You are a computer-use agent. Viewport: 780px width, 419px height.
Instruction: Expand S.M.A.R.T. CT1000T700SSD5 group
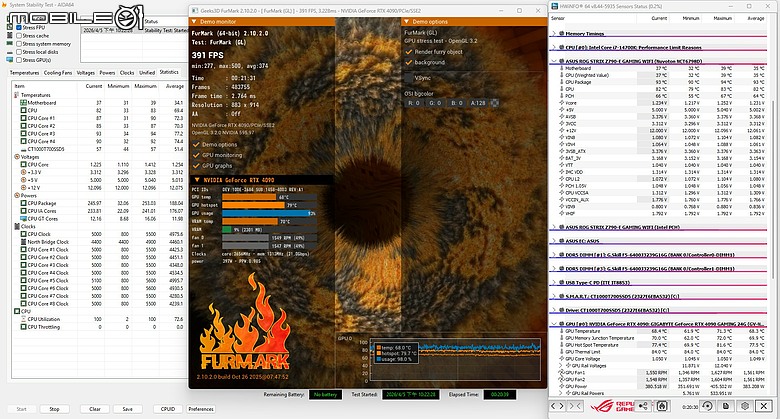554,296
